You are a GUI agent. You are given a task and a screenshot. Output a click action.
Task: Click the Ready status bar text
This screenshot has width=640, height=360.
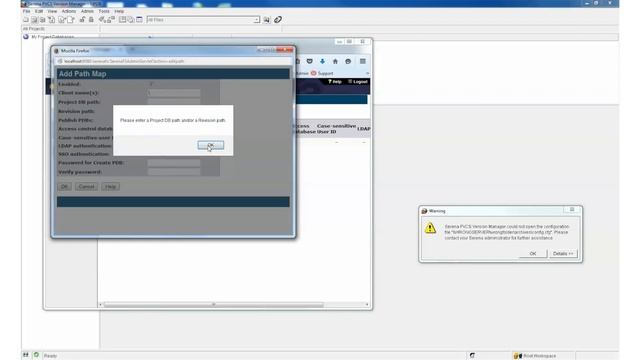pos(50,356)
